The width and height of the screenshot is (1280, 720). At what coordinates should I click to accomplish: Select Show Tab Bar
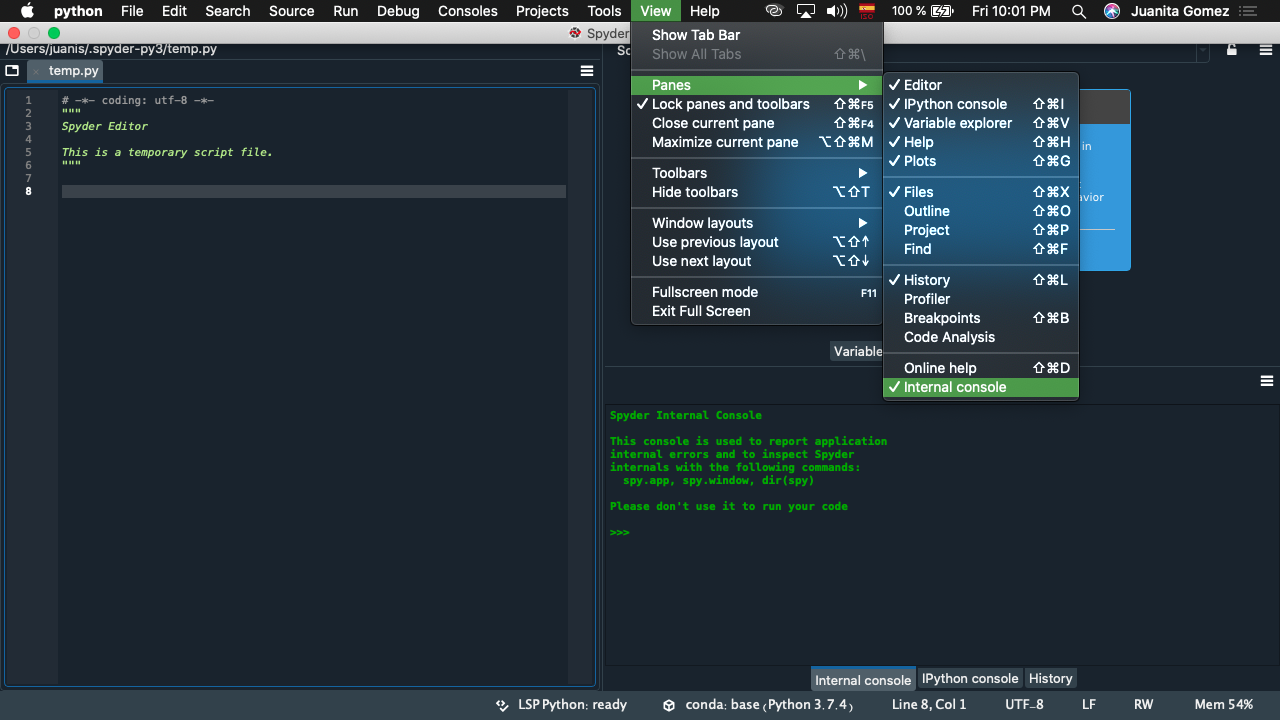tap(757, 35)
